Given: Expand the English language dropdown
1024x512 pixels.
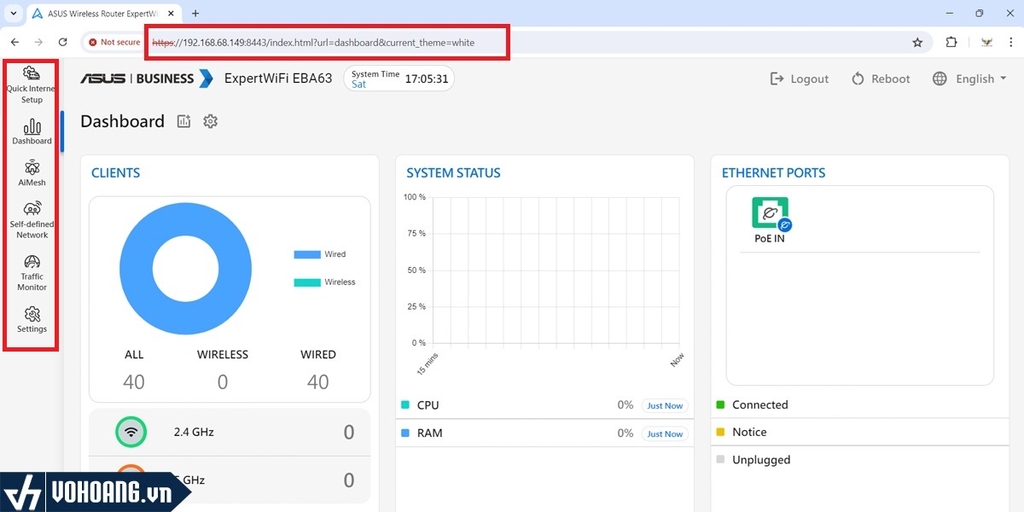Looking at the screenshot, I should coord(969,79).
